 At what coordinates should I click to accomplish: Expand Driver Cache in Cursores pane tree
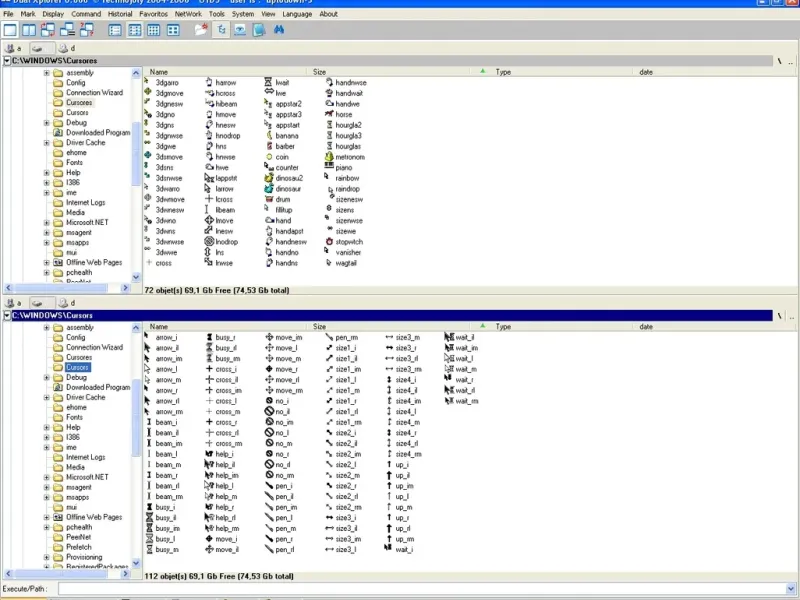pos(46,143)
